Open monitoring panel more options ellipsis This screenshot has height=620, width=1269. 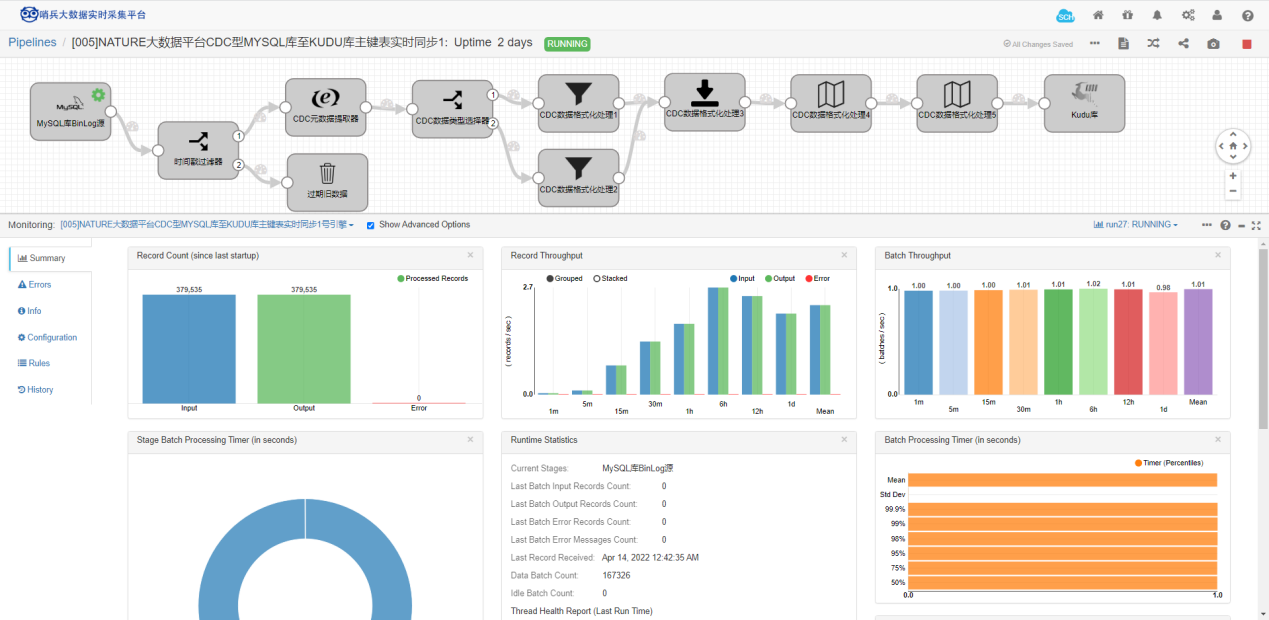[x=1207, y=225]
